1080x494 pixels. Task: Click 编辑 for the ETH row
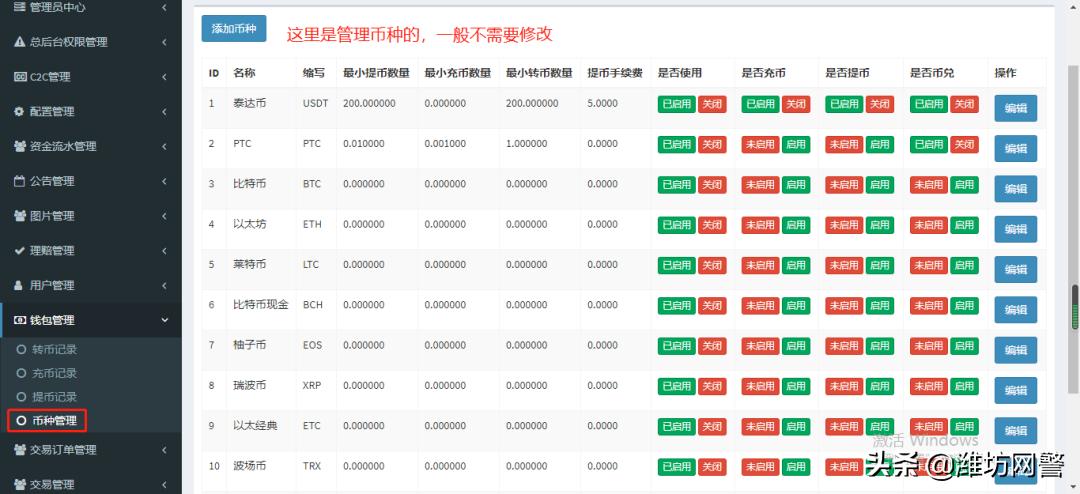(1015, 229)
